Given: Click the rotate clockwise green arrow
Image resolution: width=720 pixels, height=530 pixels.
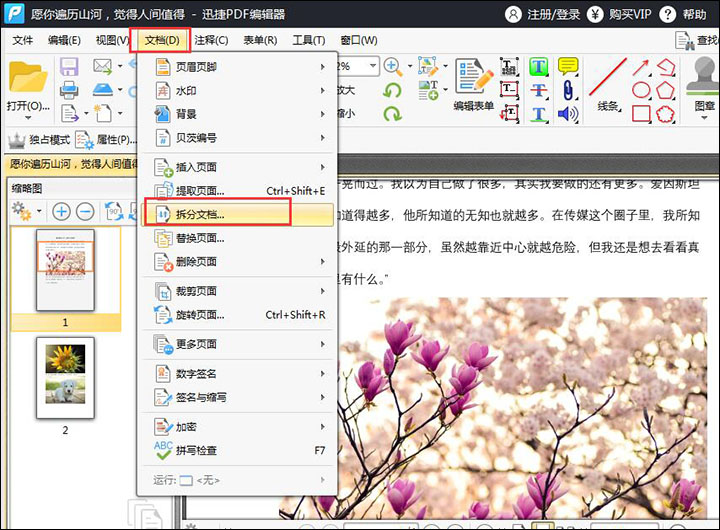Looking at the screenshot, I should [x=392, y=113].
